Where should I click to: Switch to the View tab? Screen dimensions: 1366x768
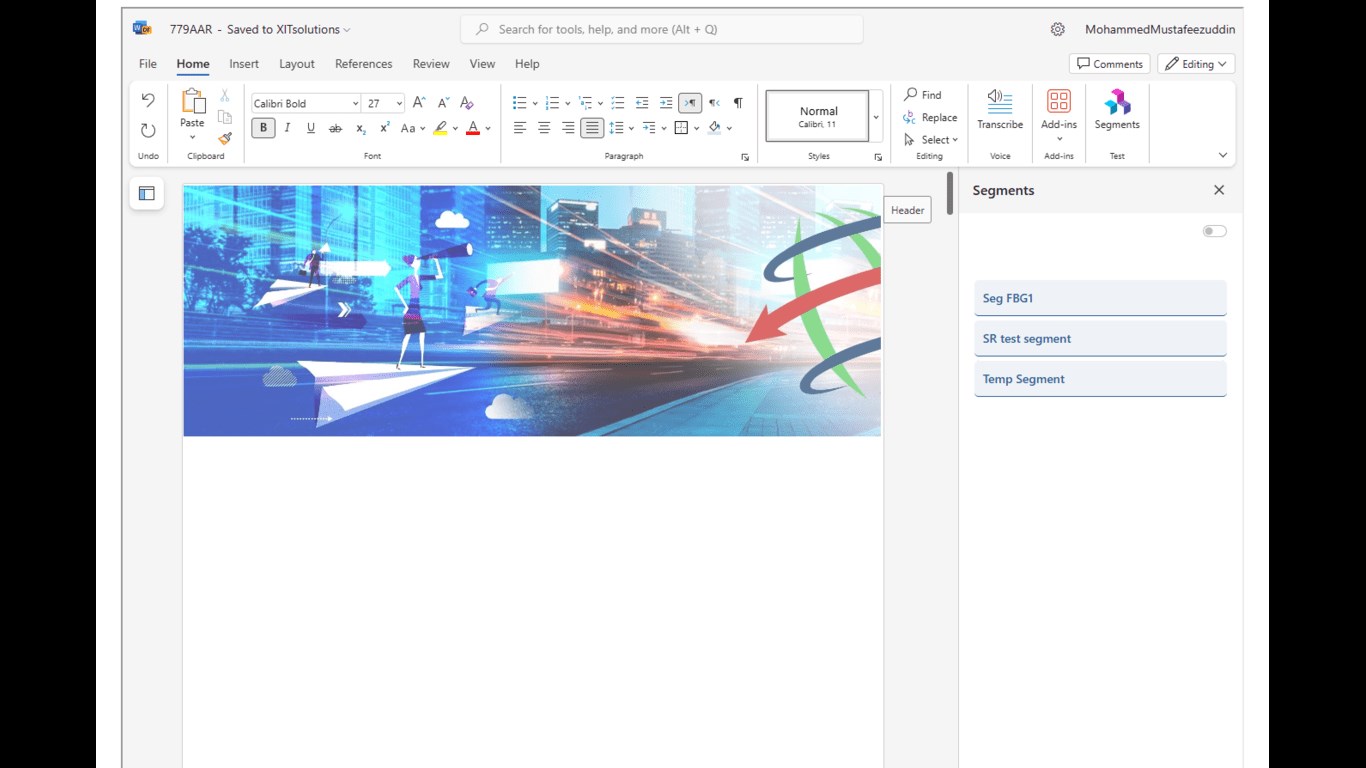click(x=482, y=64)
